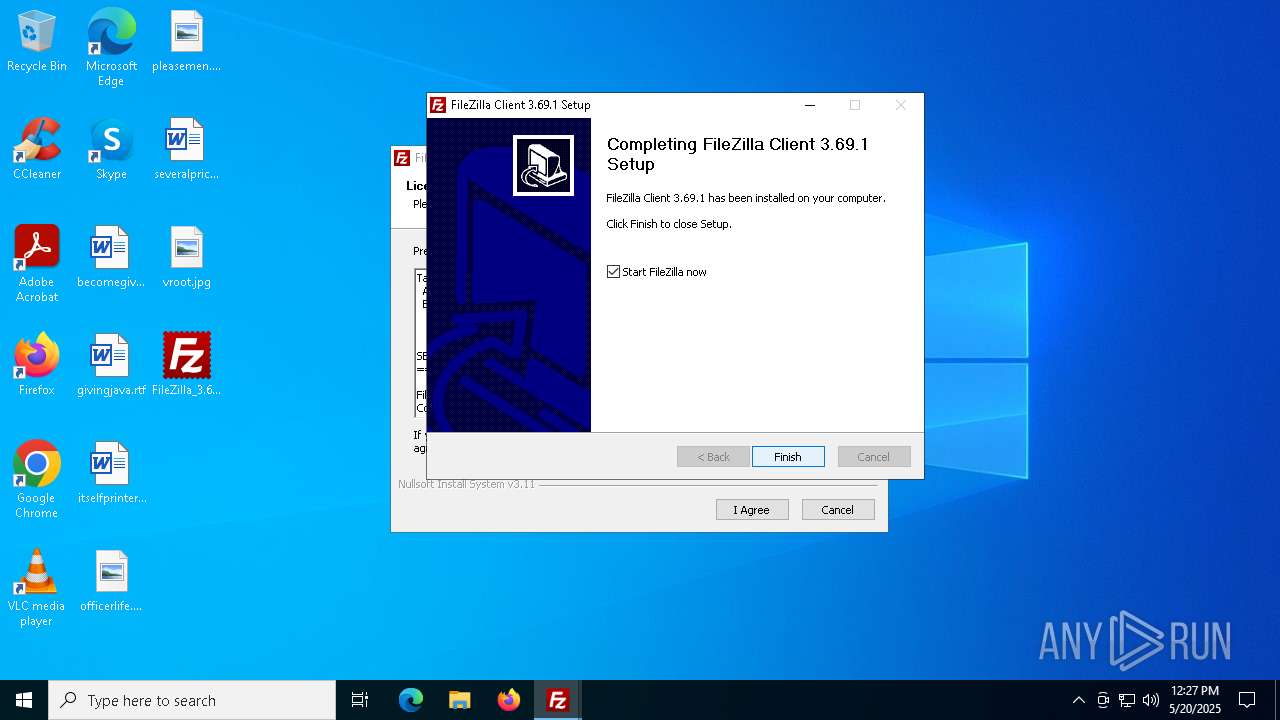Select the givingjava.rtf document

point(111,366)
